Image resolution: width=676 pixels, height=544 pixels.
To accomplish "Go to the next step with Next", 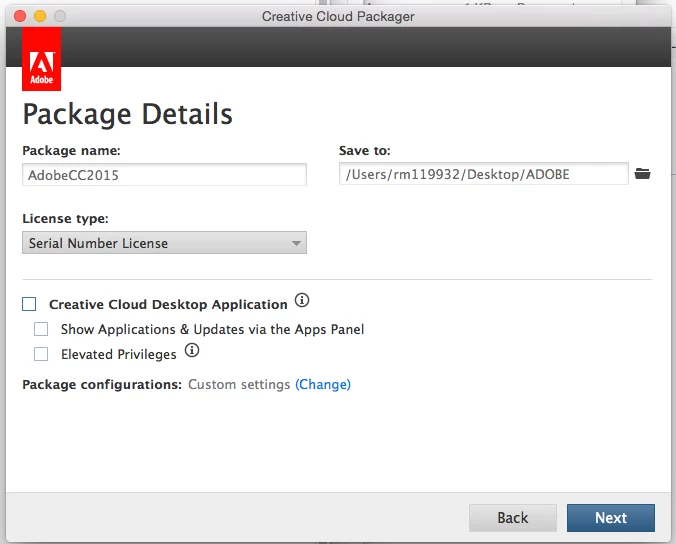I will (x=611, y=518).
